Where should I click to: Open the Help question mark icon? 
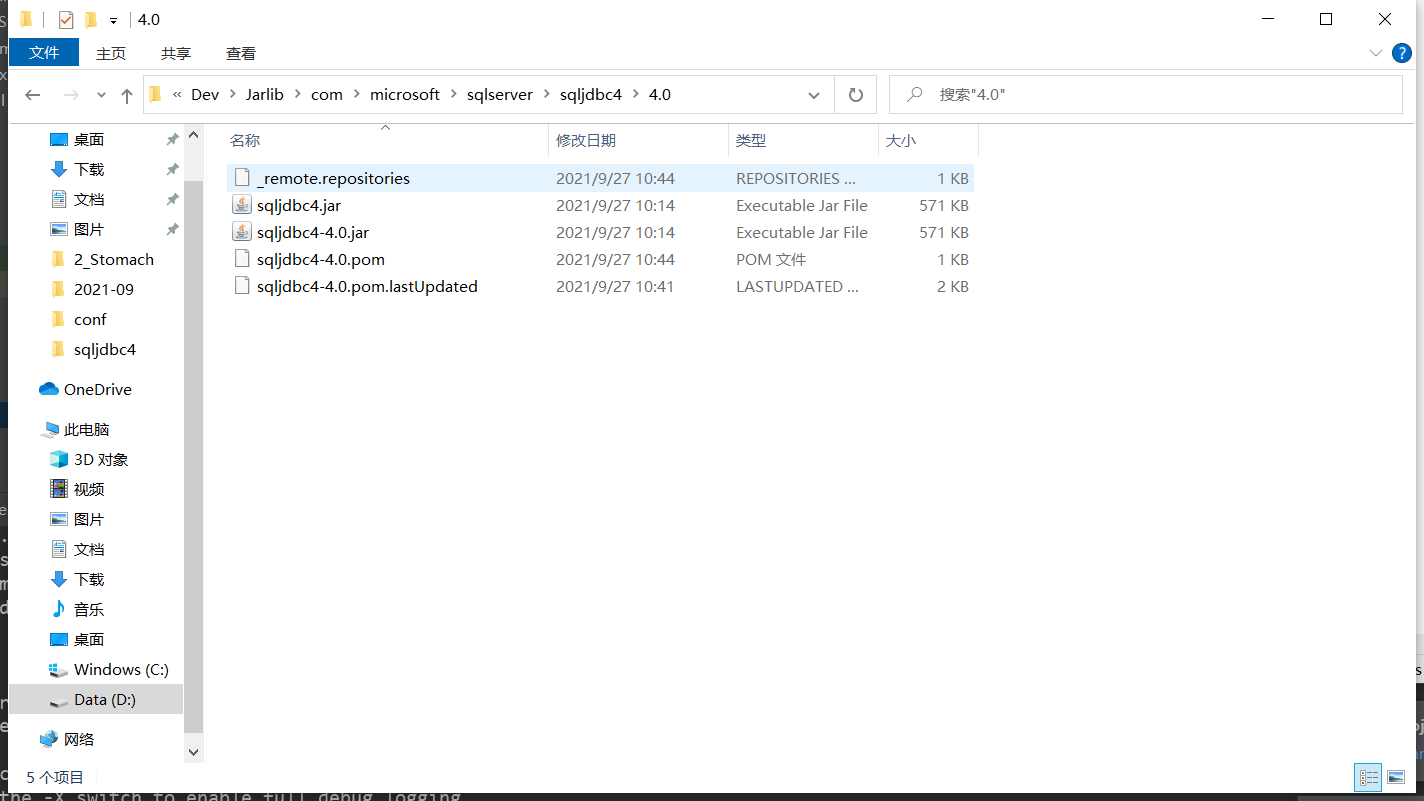(1401, 53)
